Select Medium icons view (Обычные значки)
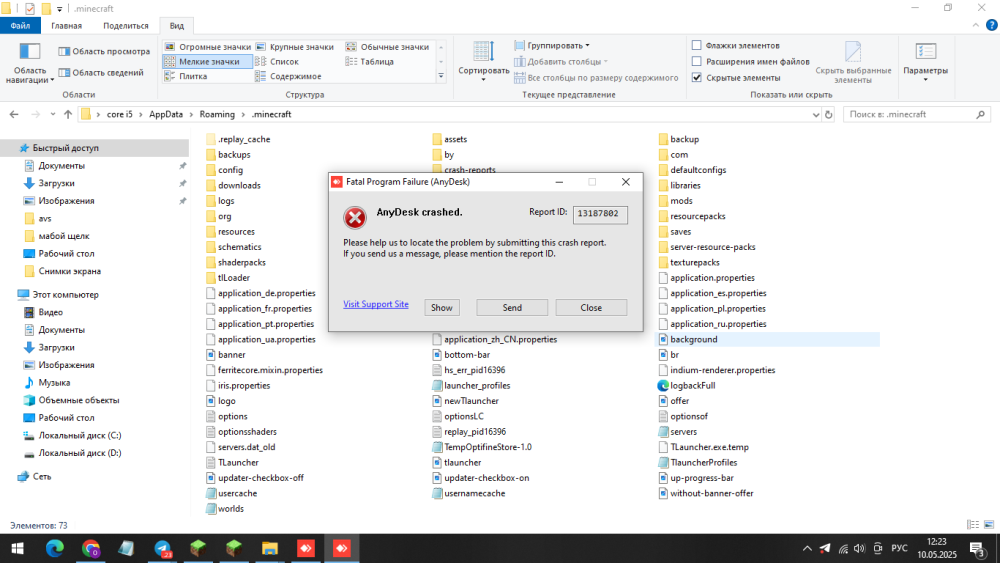Screen dimensions: 1000x563 (x=388, y=47)
